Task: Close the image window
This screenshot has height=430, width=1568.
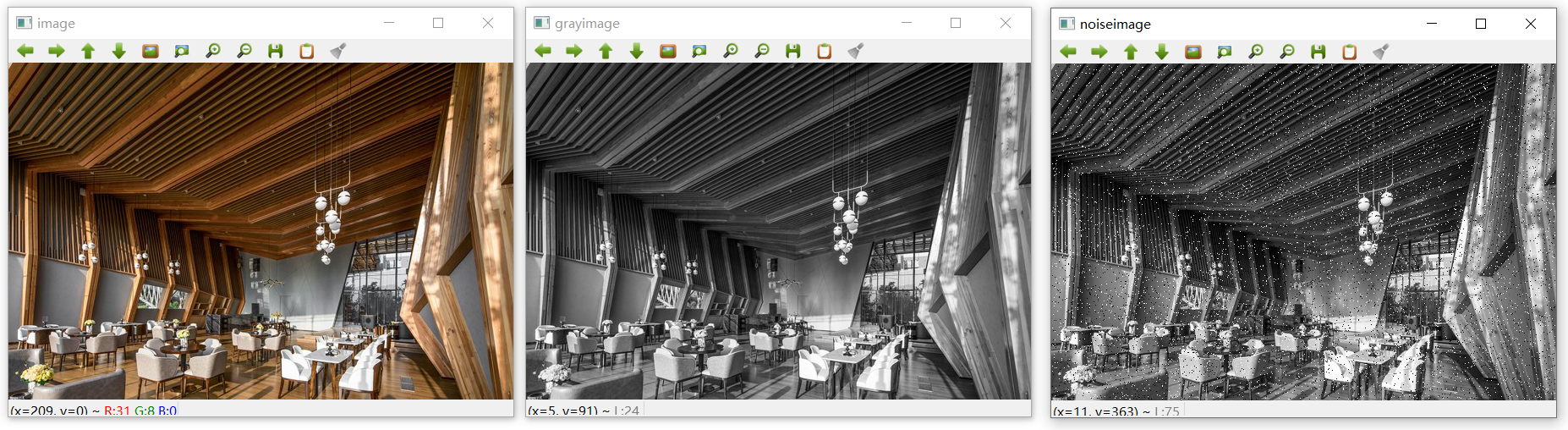Action: coord(488,23)
